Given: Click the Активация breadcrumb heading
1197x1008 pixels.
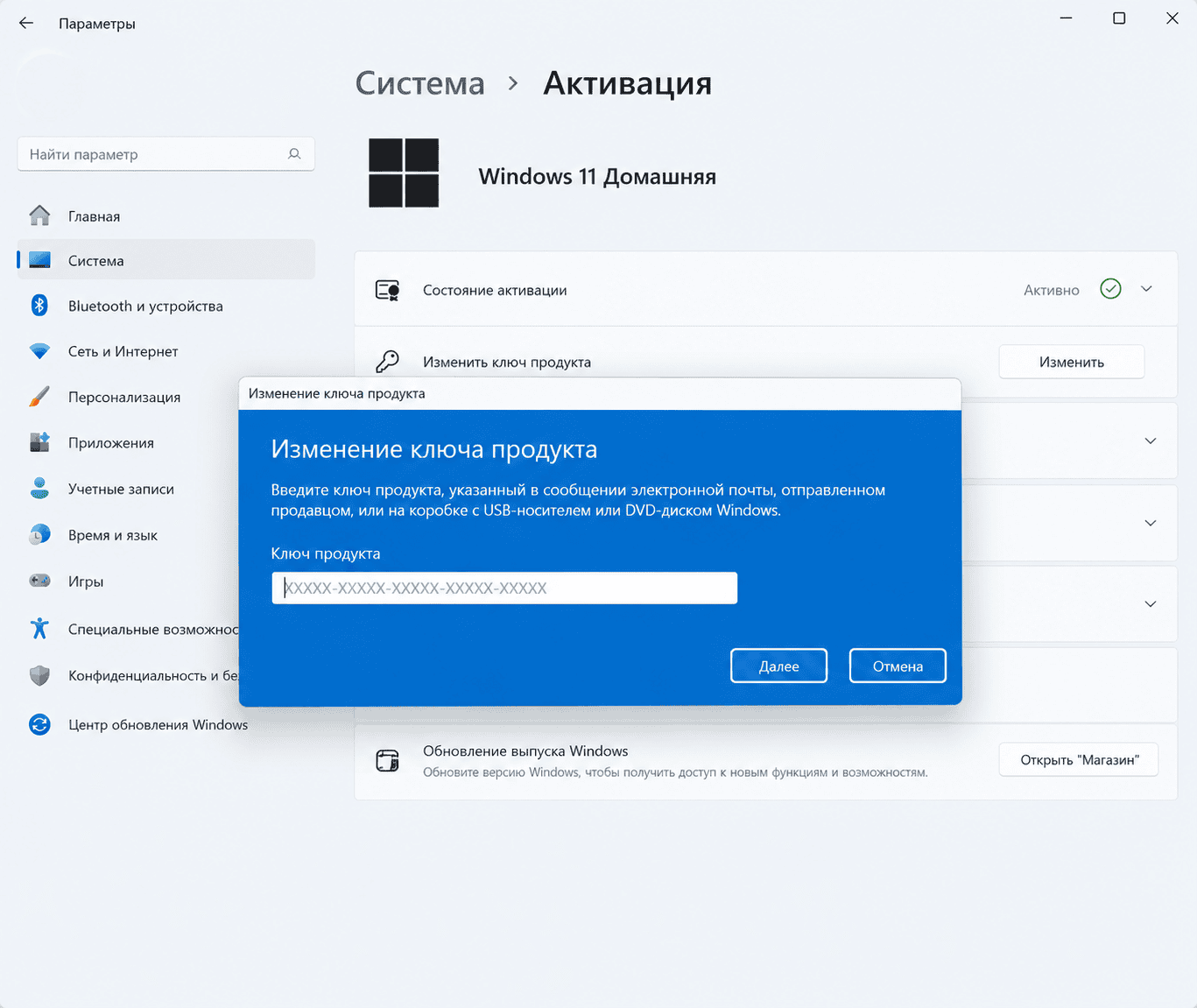Looking at the screenshot, I should coord(627,83).
